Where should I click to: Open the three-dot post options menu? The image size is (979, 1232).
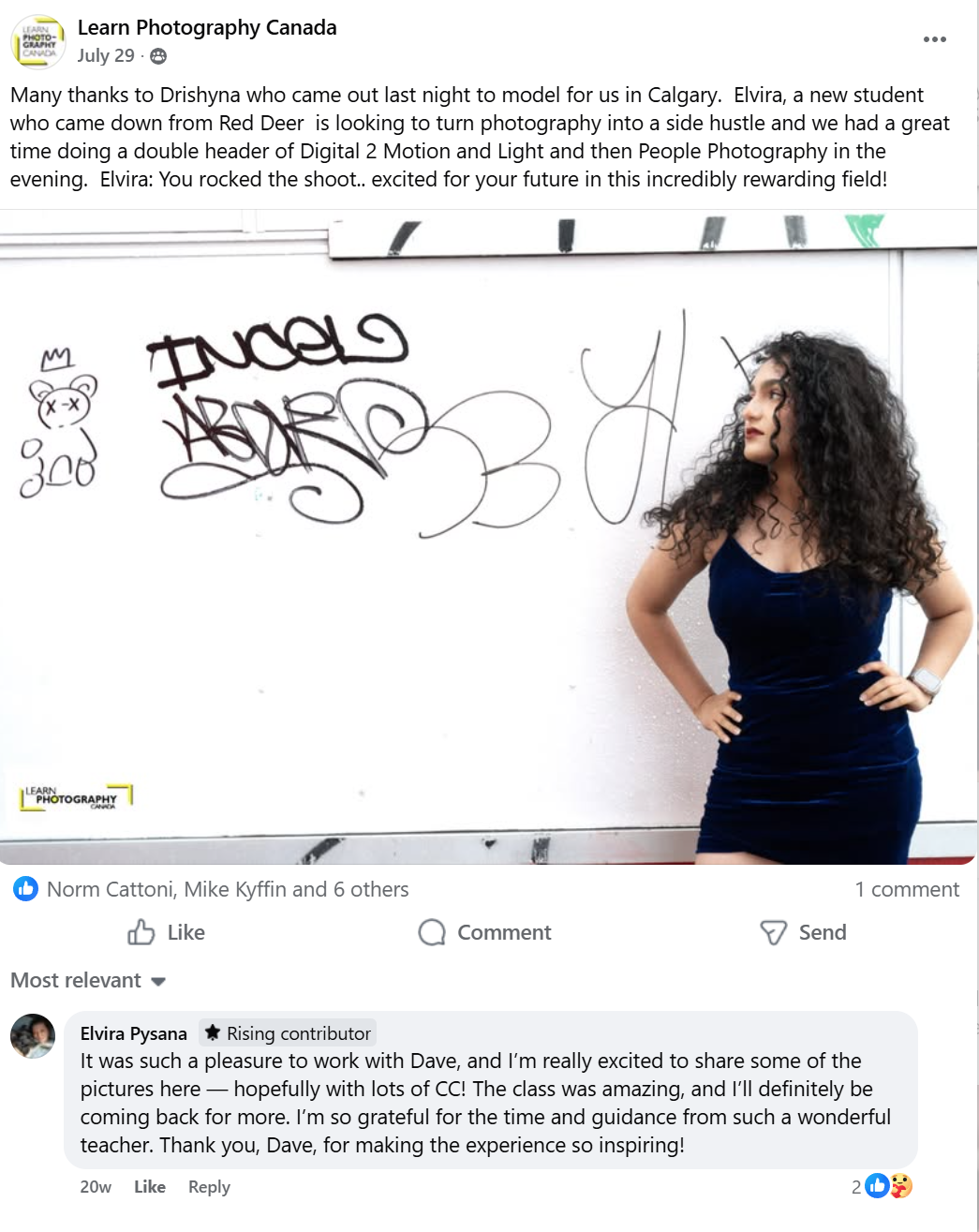pyautogui.click(x=934, y=39)
